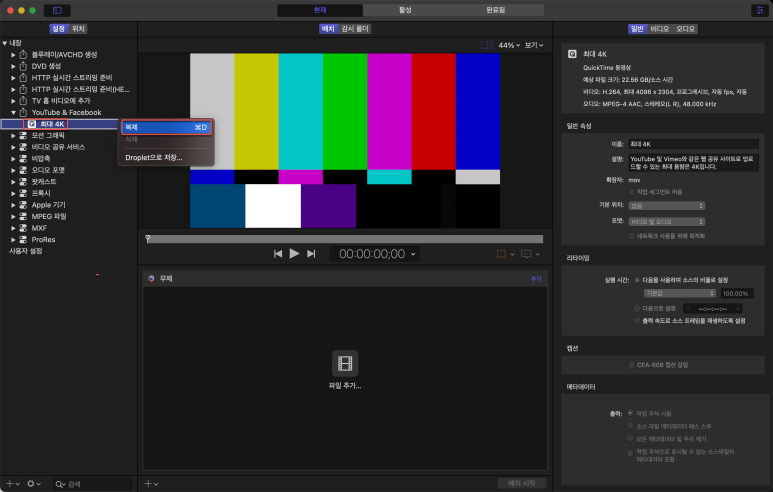Click the filmstrip icon above 파일 추가
The image size is (773, 492).
[345, 363]
